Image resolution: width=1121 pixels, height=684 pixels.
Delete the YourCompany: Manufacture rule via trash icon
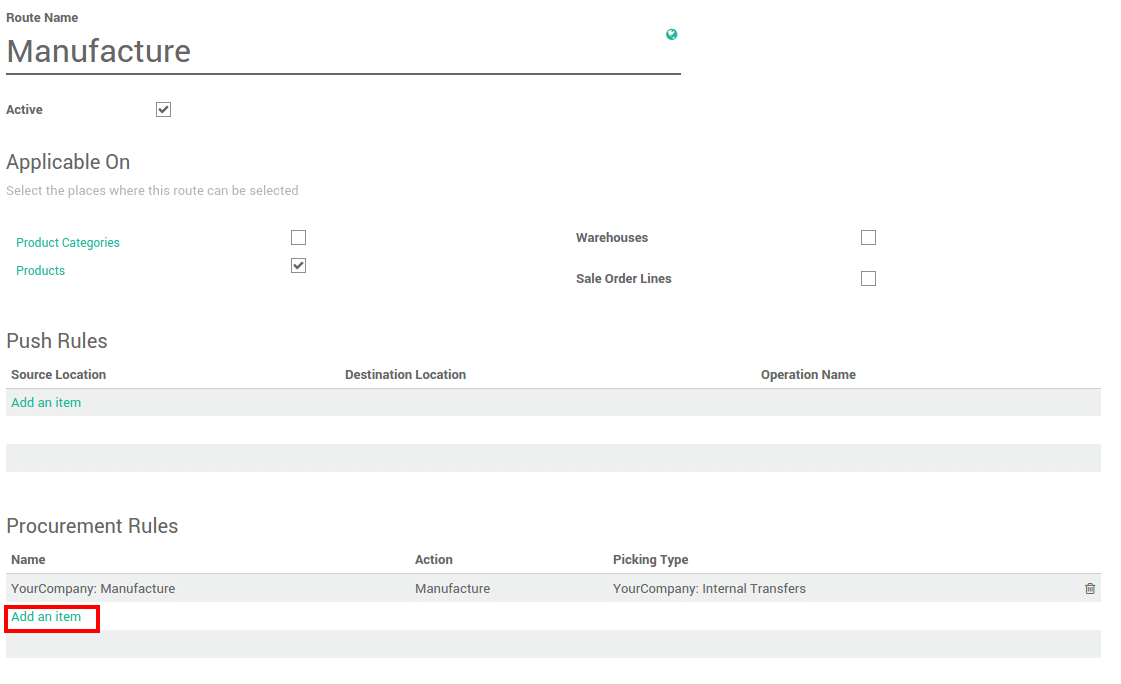coord(1089,589)
